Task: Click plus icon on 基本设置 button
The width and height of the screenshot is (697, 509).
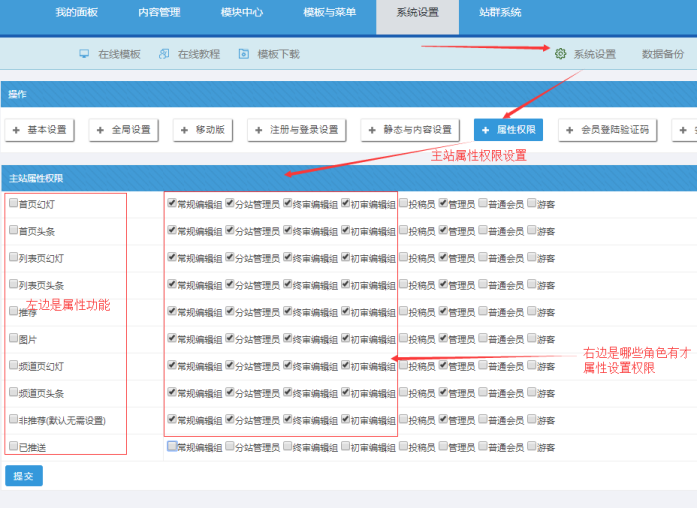Action: [15, 130]
